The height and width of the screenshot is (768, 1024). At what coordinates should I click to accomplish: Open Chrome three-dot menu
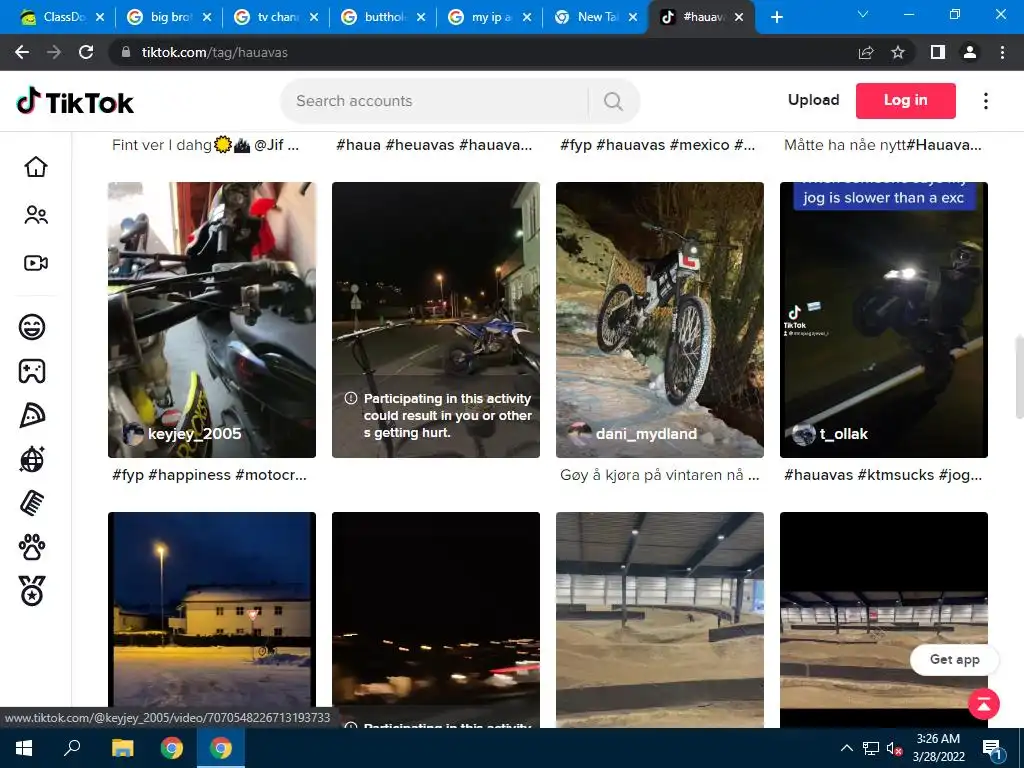(1002, 52)
